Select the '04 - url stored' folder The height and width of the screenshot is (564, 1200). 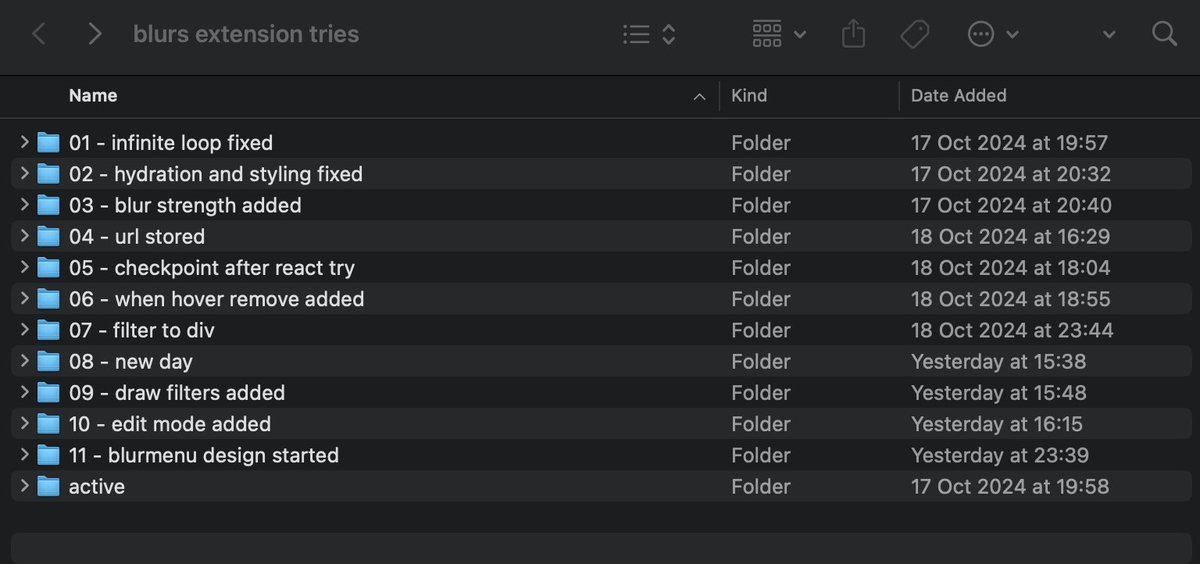[x=136, y=236]
